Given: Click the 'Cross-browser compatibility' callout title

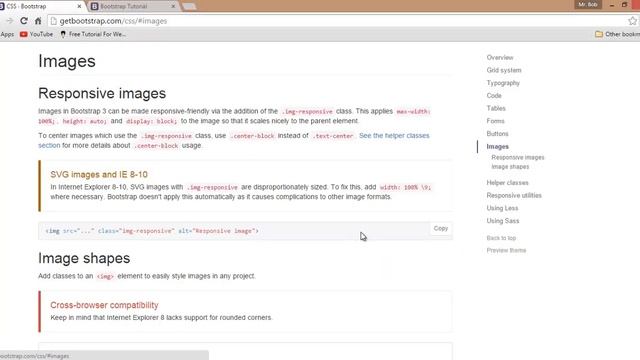Looking at the screenshot, I should tap(104, 305).
